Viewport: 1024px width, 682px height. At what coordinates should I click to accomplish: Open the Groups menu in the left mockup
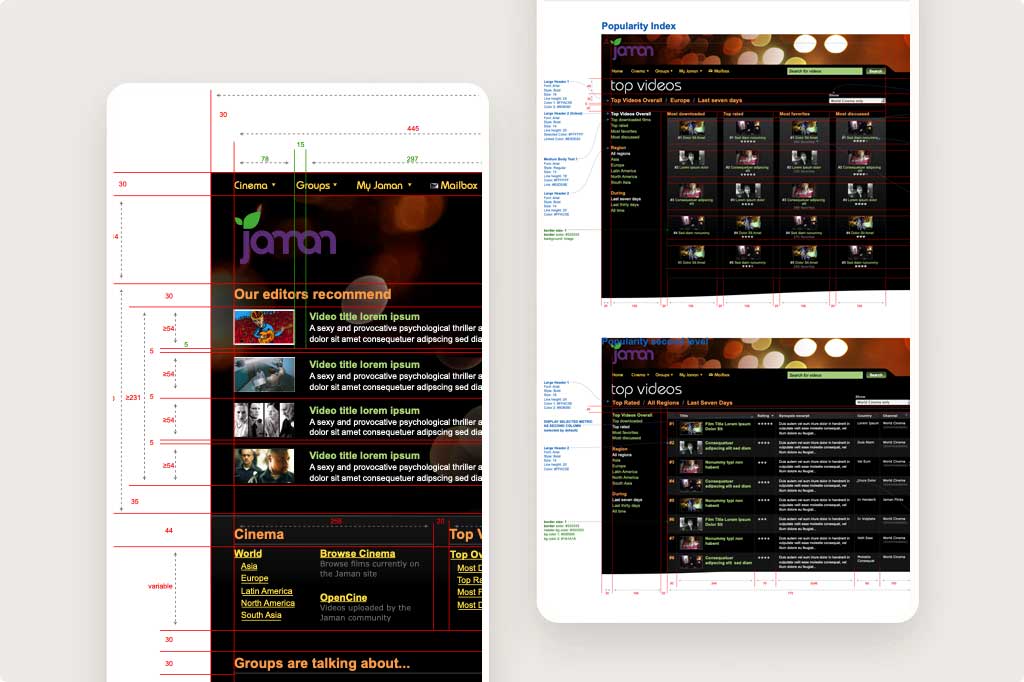[x=316, y=186]
